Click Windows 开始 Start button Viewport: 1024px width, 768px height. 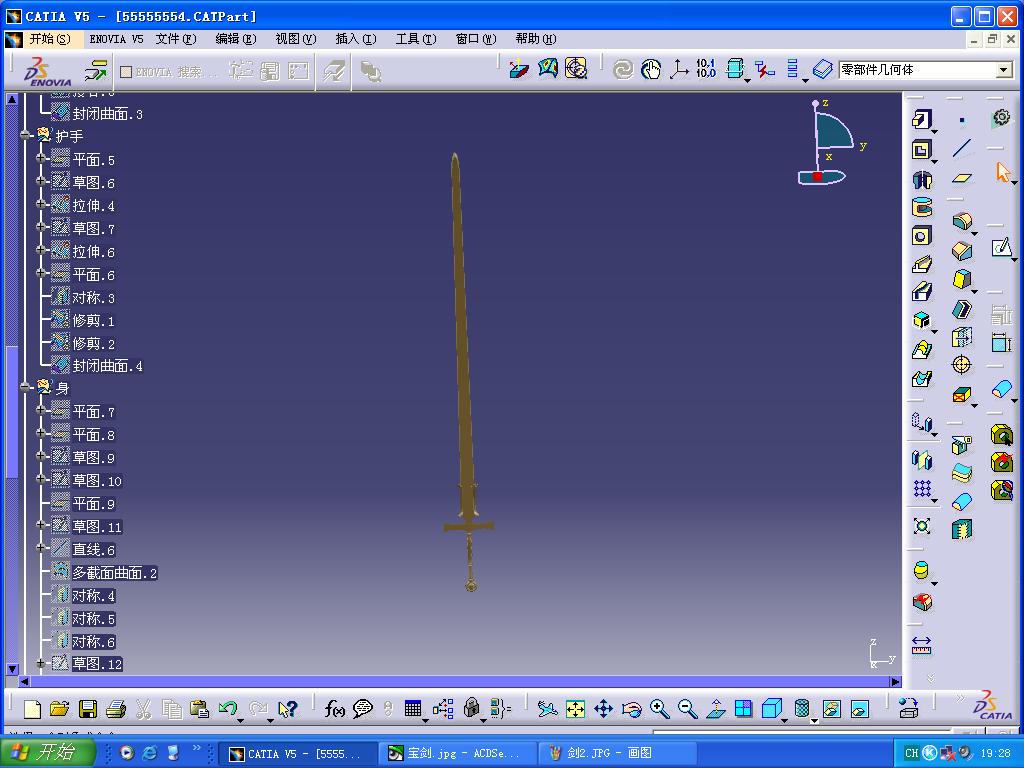tap(47, 753)
